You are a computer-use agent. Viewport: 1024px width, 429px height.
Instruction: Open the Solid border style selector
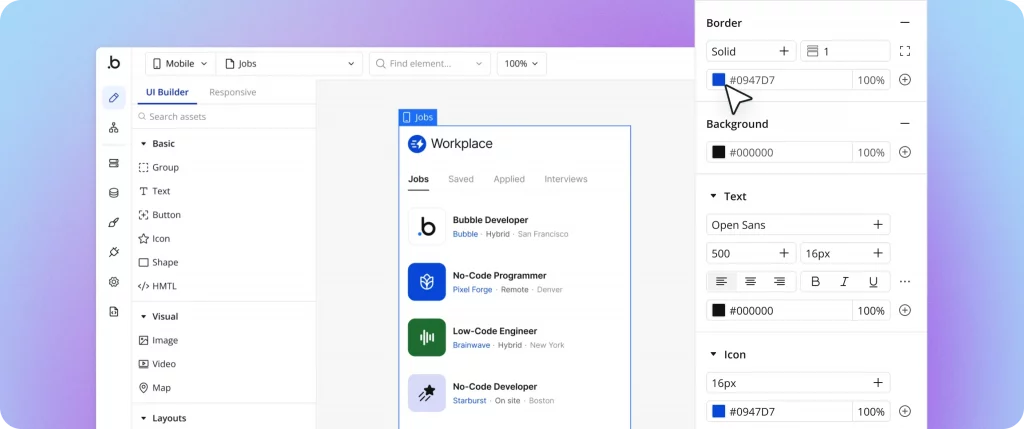751,51
